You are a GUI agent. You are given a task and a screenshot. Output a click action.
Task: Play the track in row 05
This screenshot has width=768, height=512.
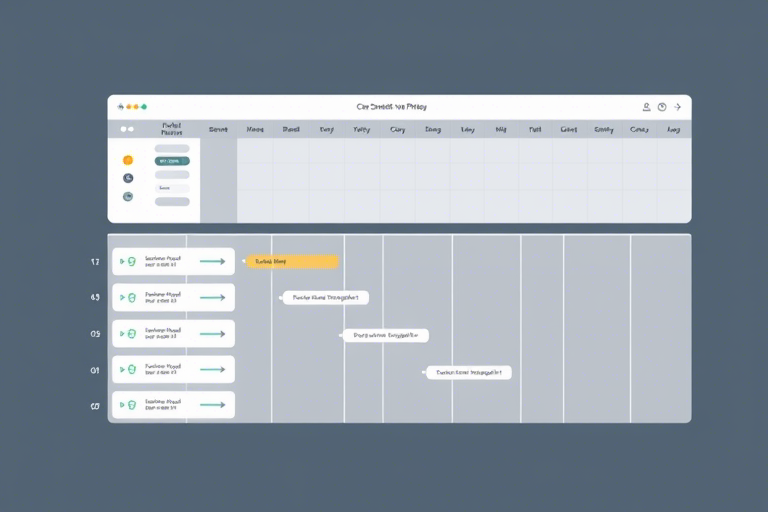tap(122, 334)
